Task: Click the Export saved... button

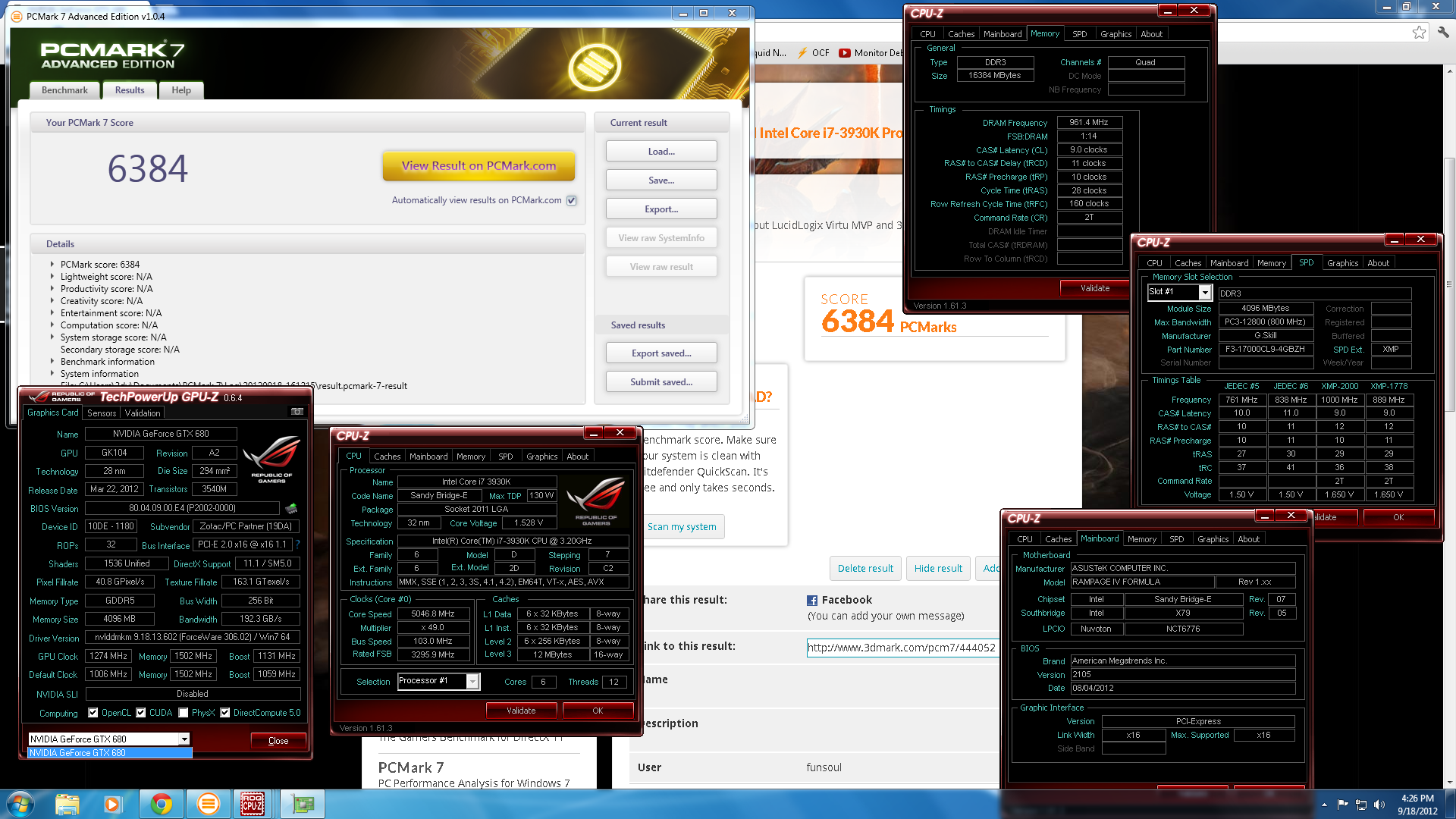Action: [661, 353]
